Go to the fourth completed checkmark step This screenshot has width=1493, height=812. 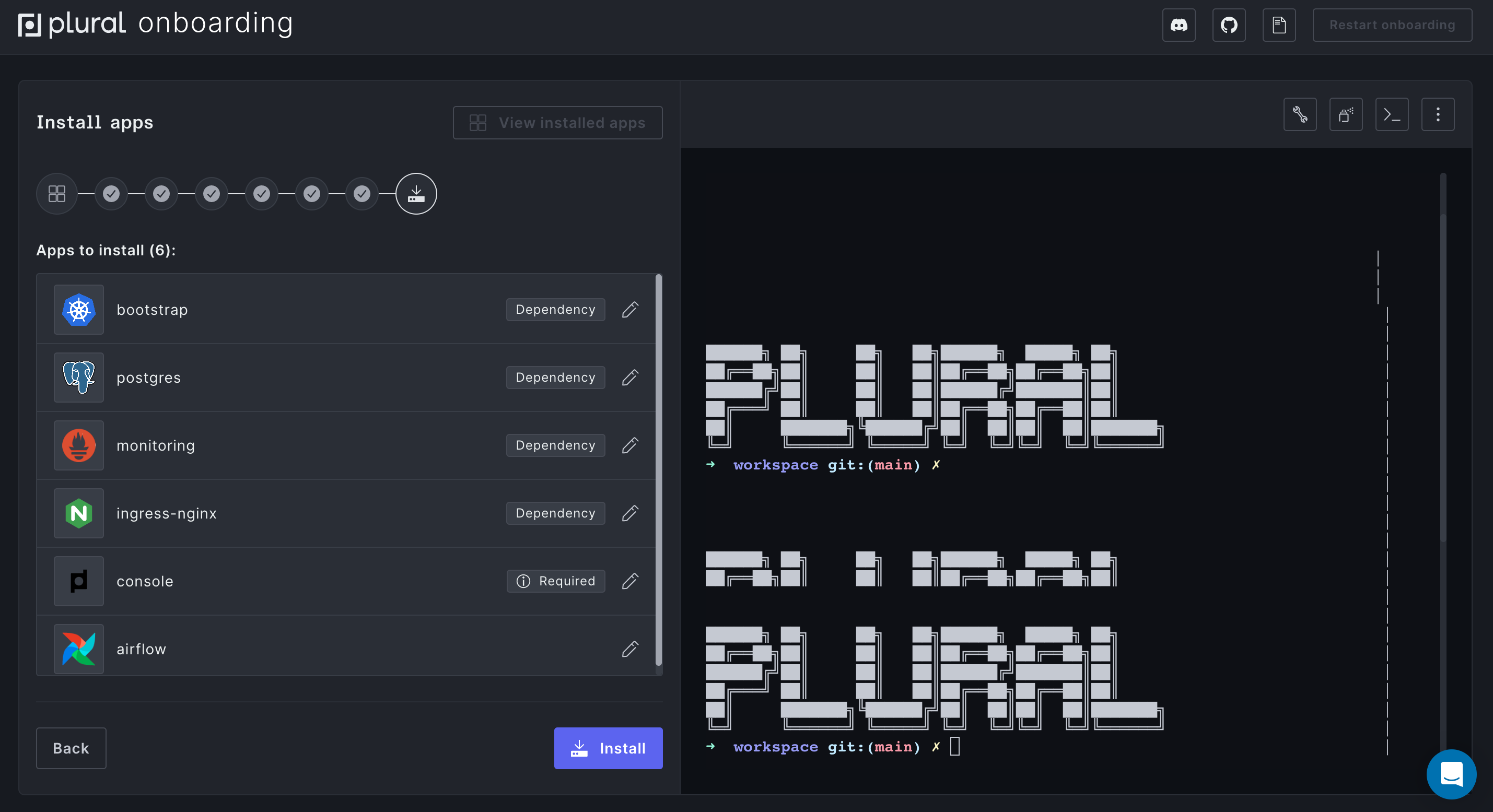point(261,193)
